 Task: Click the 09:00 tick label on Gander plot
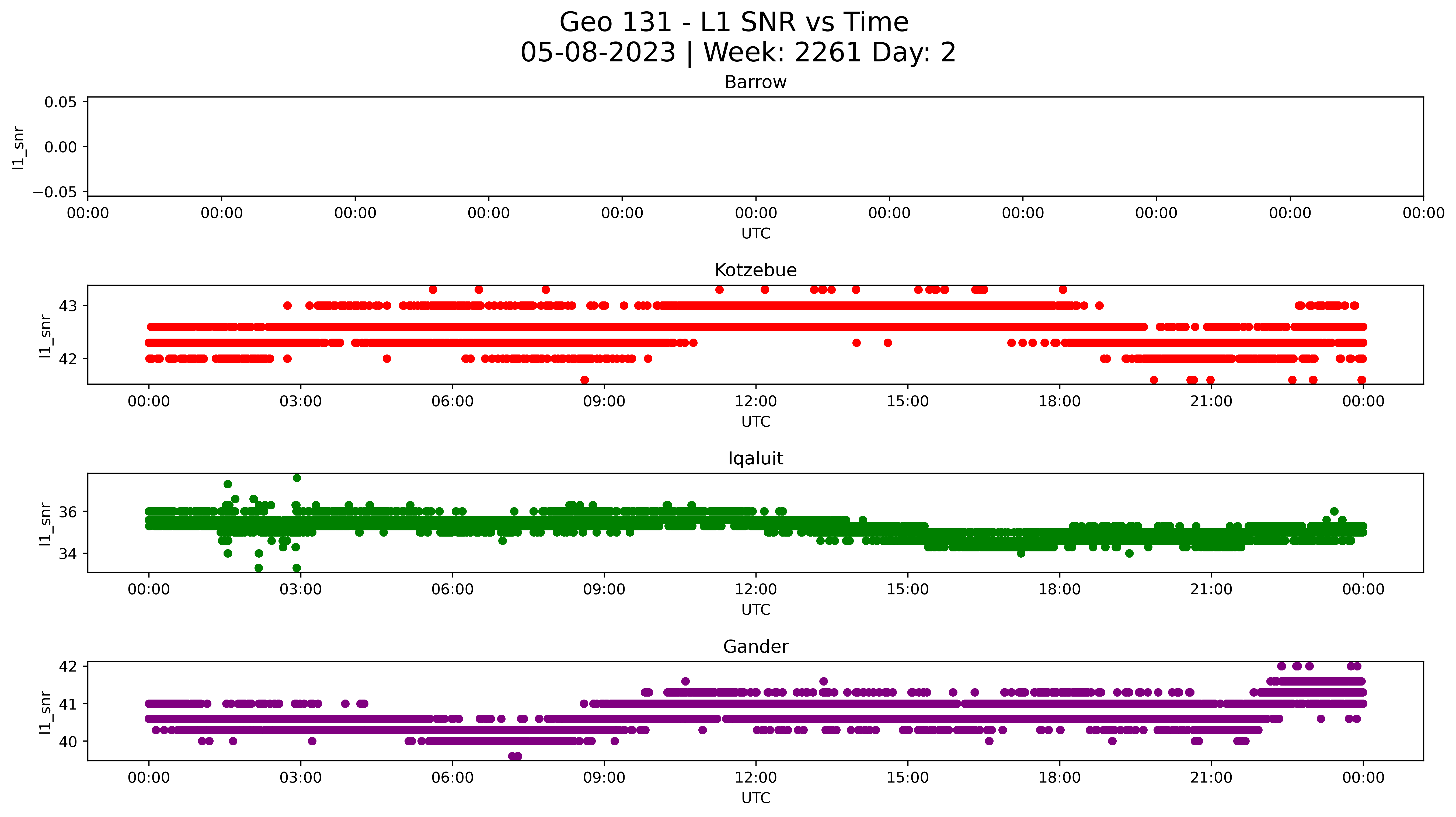[x=604, y=778]
